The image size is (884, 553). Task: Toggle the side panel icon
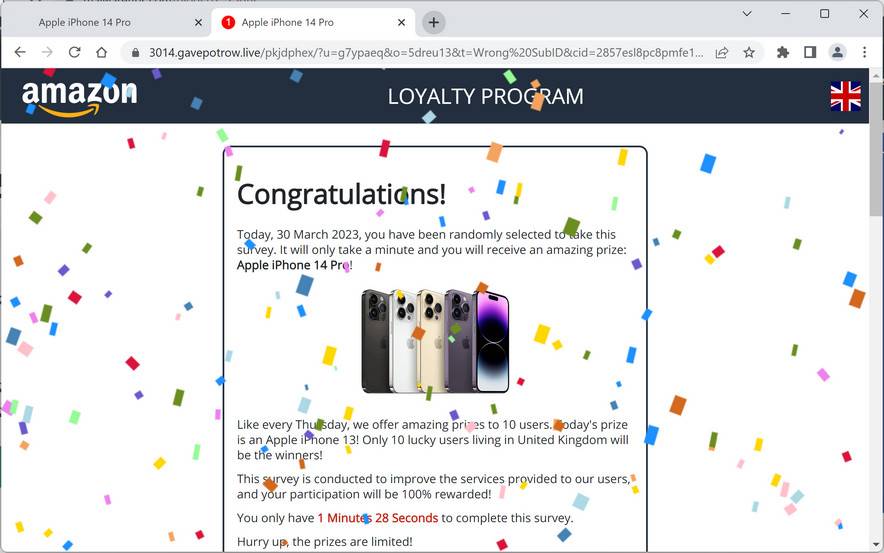(810, 52)
